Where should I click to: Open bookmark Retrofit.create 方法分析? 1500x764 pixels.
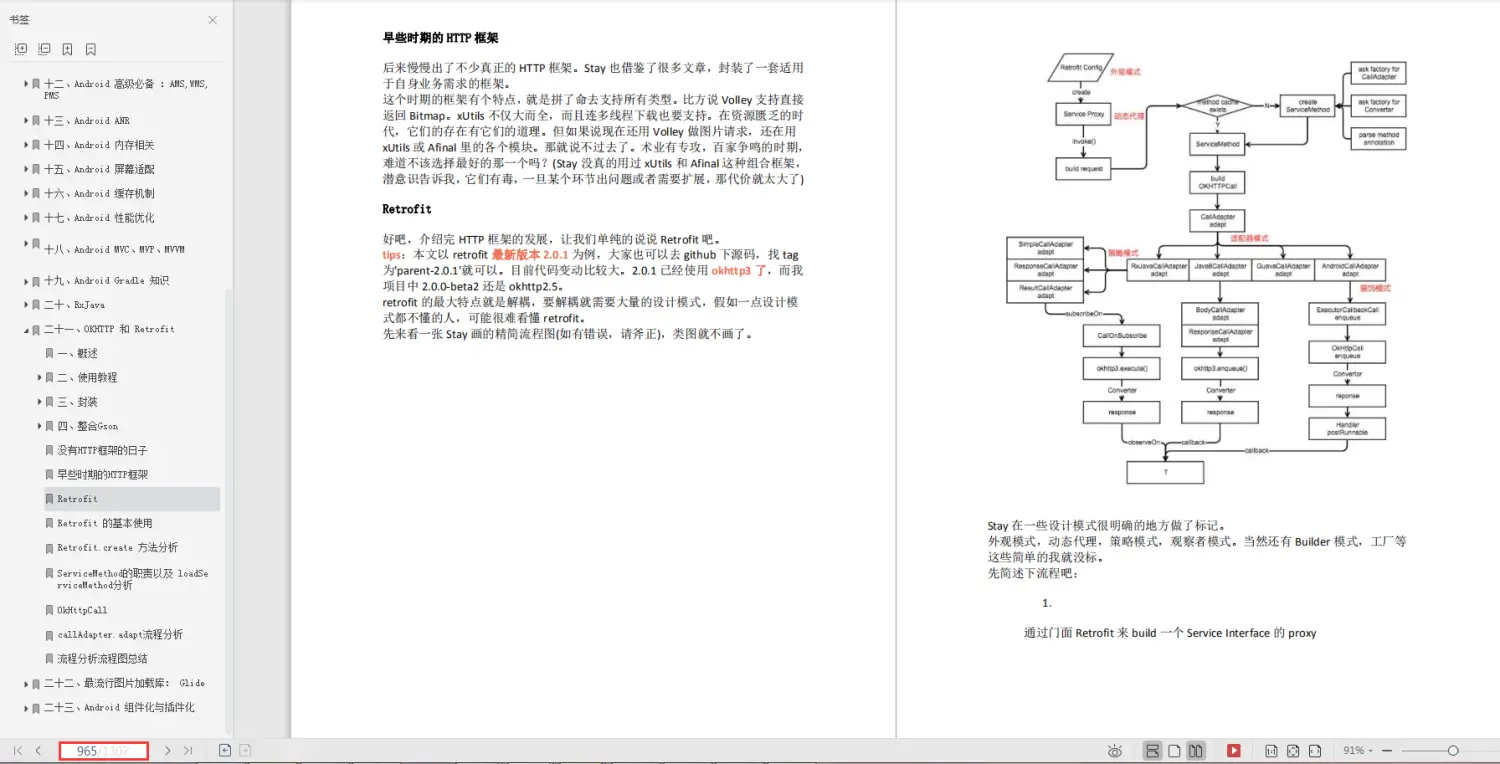coord(117,548)
